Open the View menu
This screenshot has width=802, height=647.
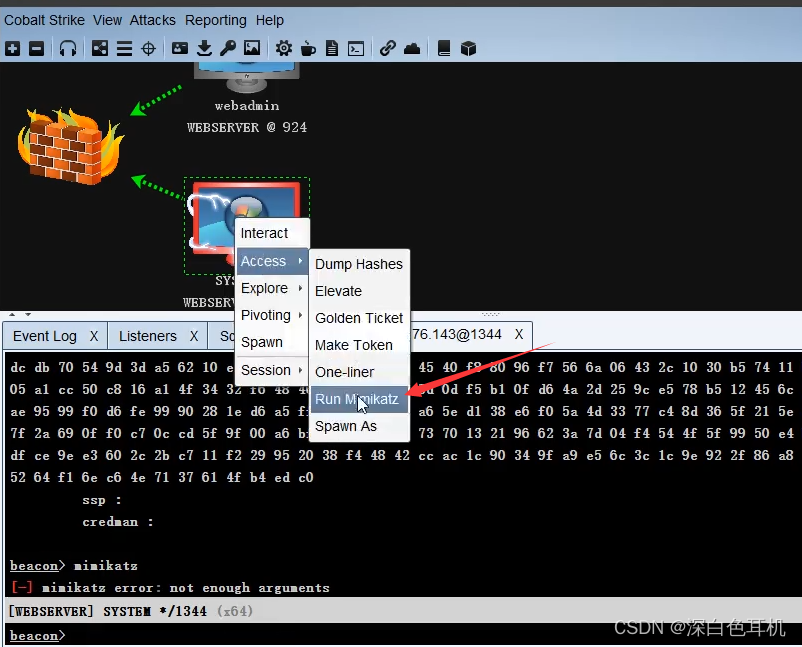[107, 20]
